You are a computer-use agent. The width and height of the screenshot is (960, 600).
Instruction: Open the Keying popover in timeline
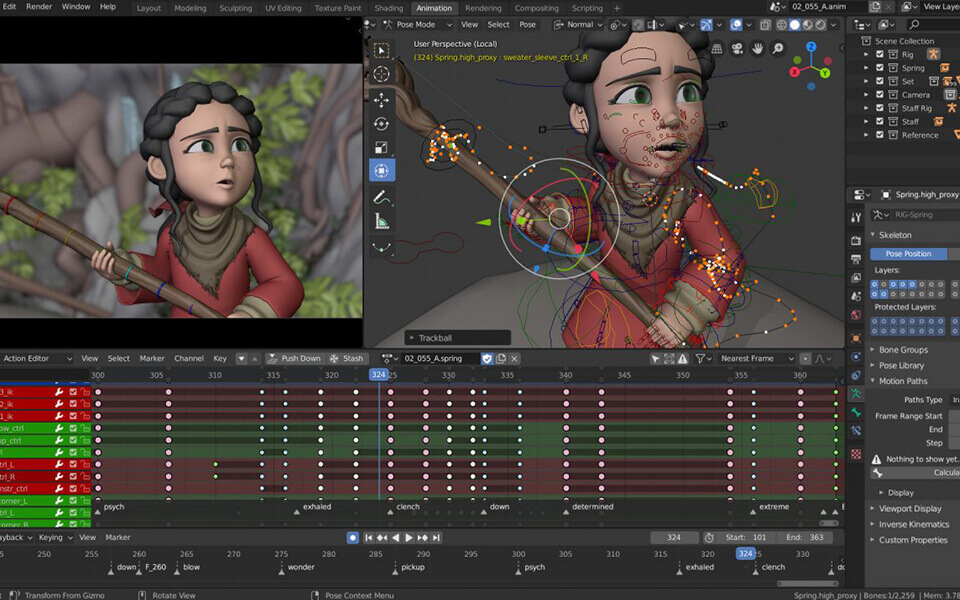tap(56, 538)
